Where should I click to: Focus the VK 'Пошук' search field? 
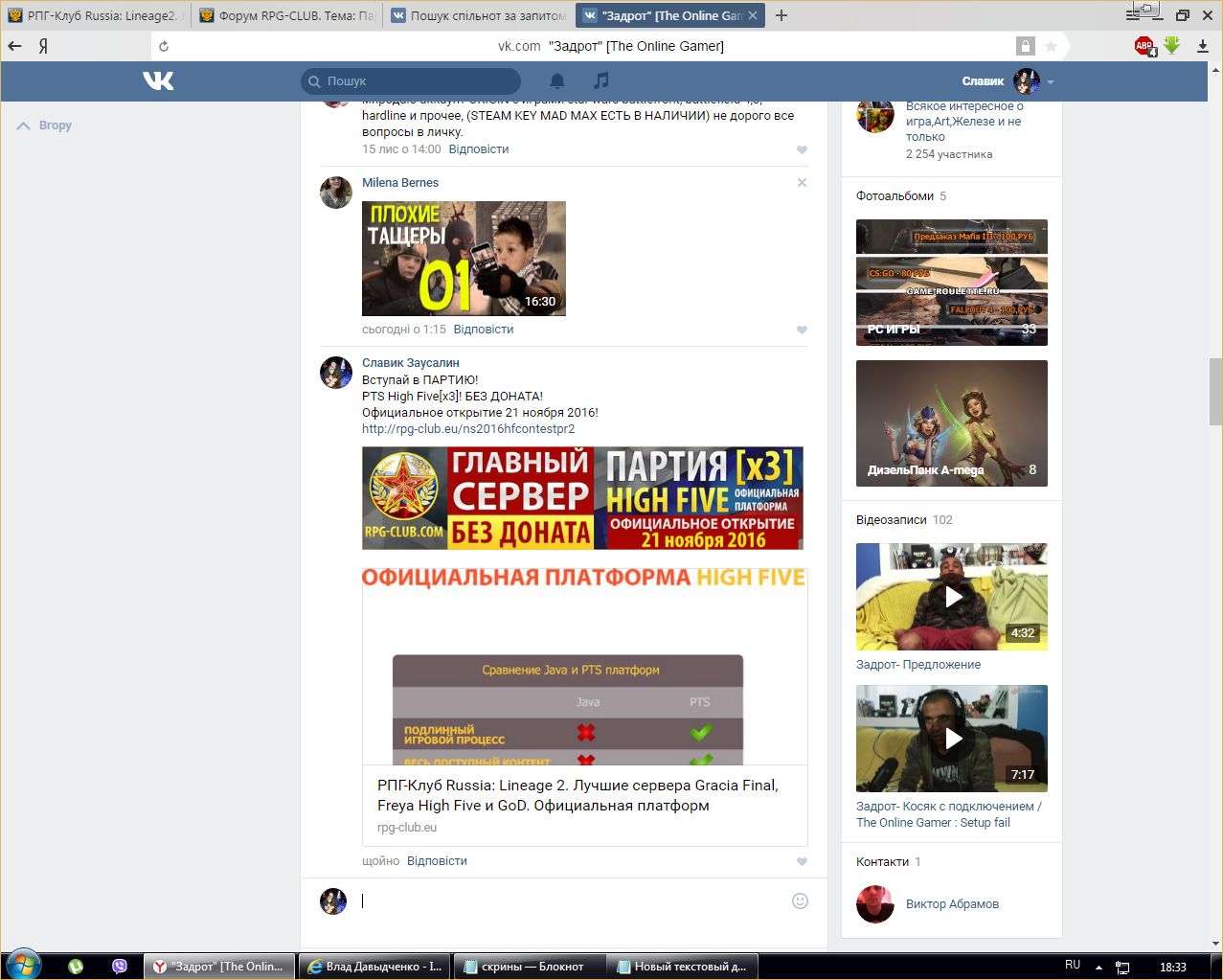point(411,81)
